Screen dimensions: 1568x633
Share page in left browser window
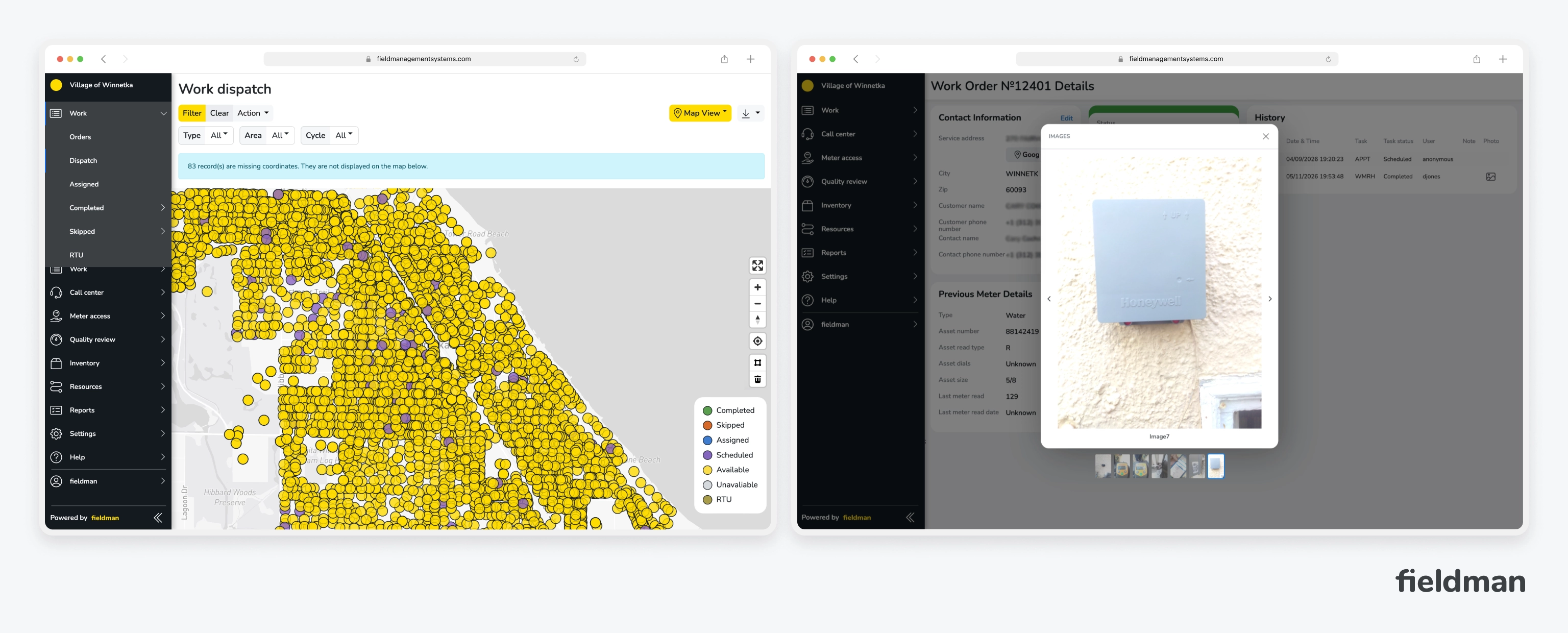(724, 59)
